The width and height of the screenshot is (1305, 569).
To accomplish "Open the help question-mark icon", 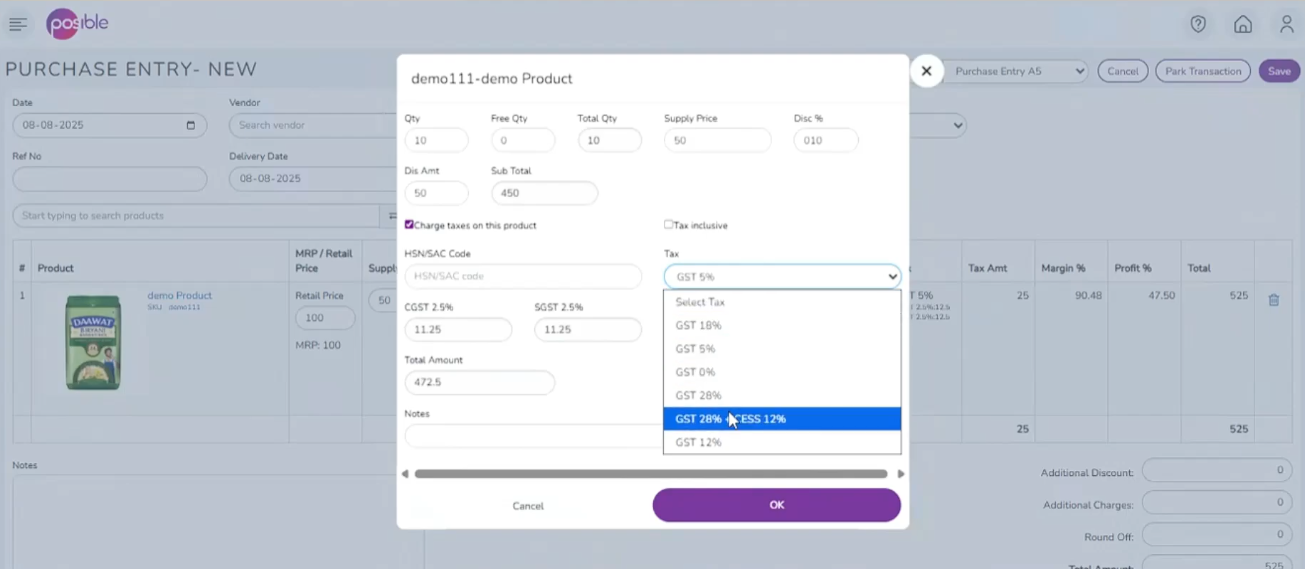I will (x=1198, y=24).
